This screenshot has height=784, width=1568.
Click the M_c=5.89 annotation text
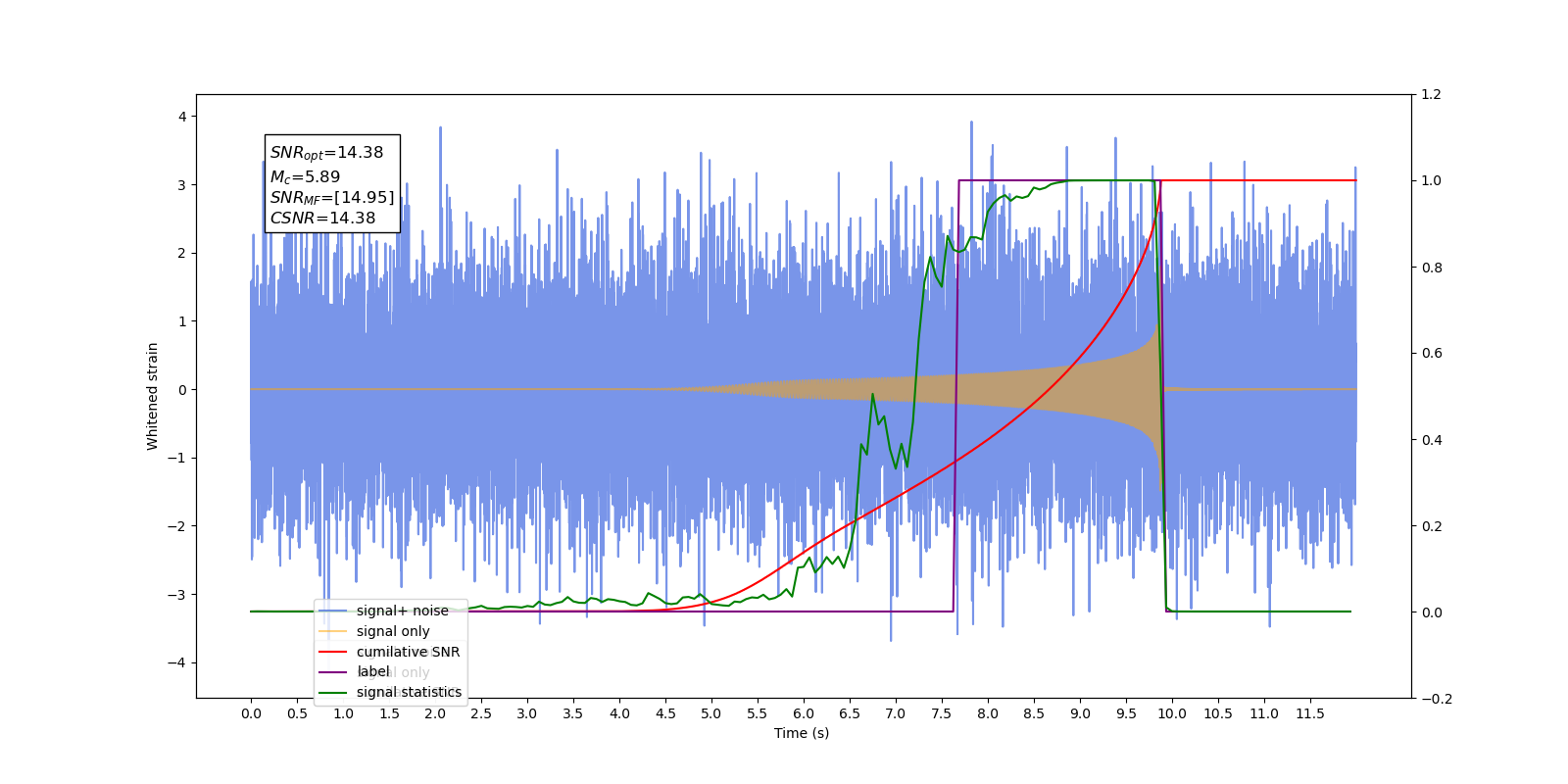tap(305, 177)
